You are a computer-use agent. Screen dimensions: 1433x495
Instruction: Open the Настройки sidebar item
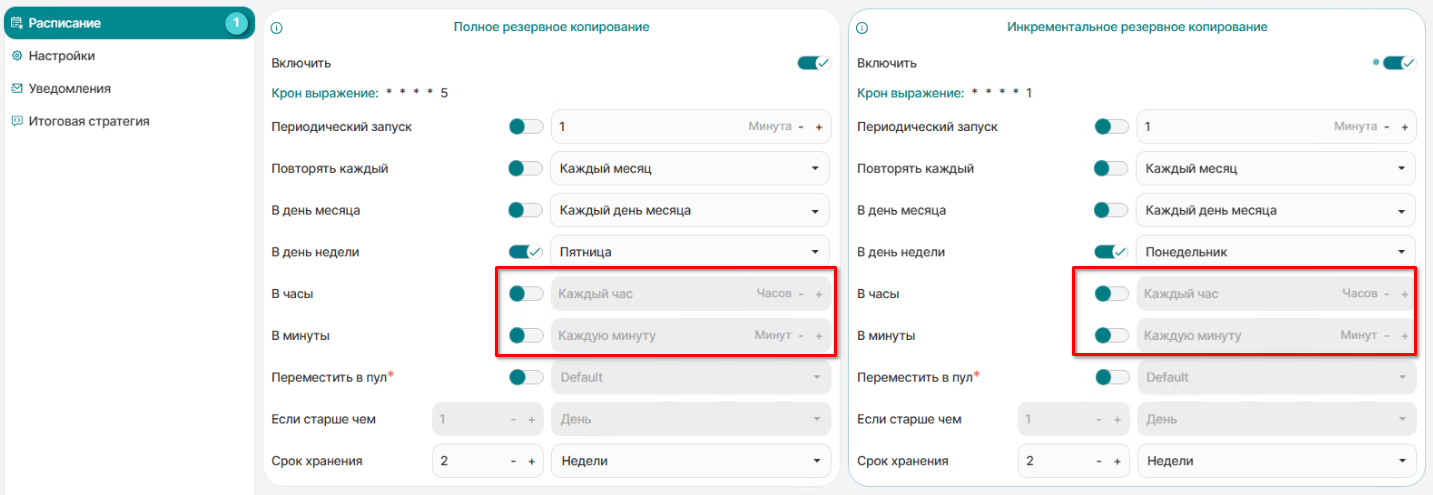coord(61,56)
